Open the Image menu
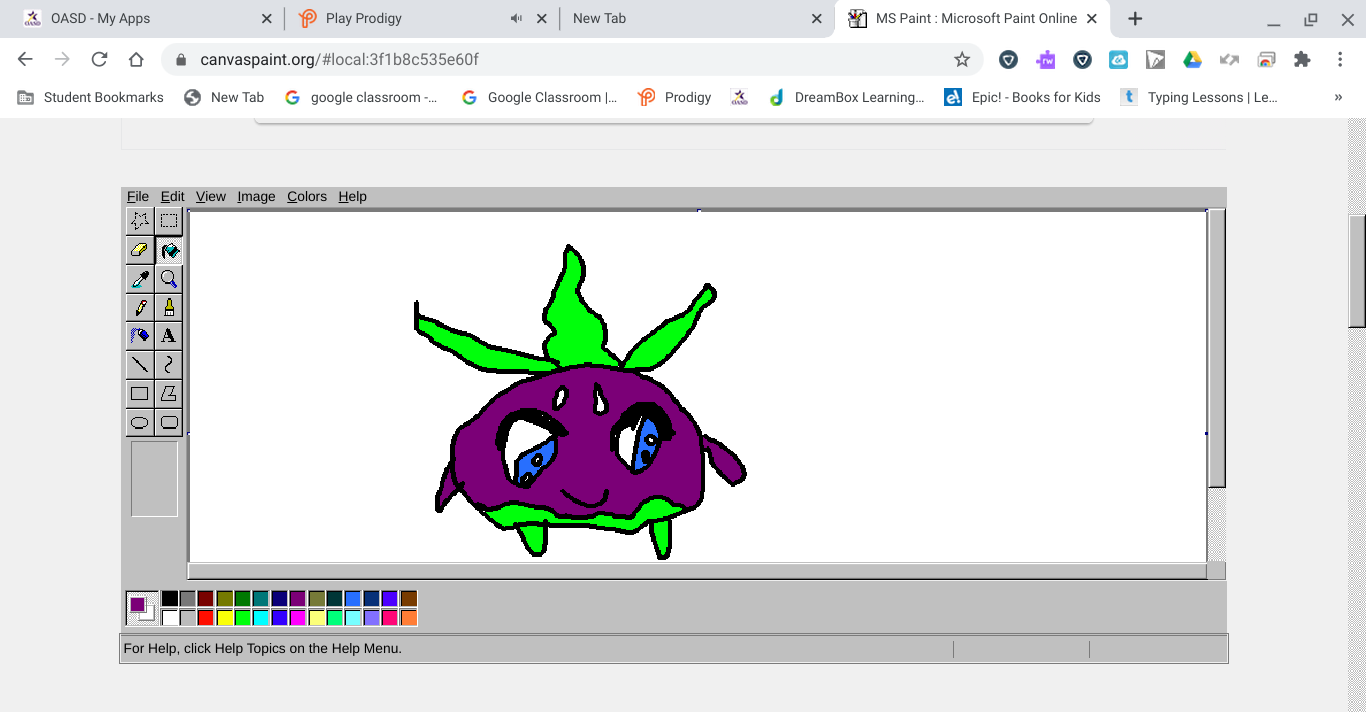Viewport: 1366px width, 712px height. (x=256, y=197)
